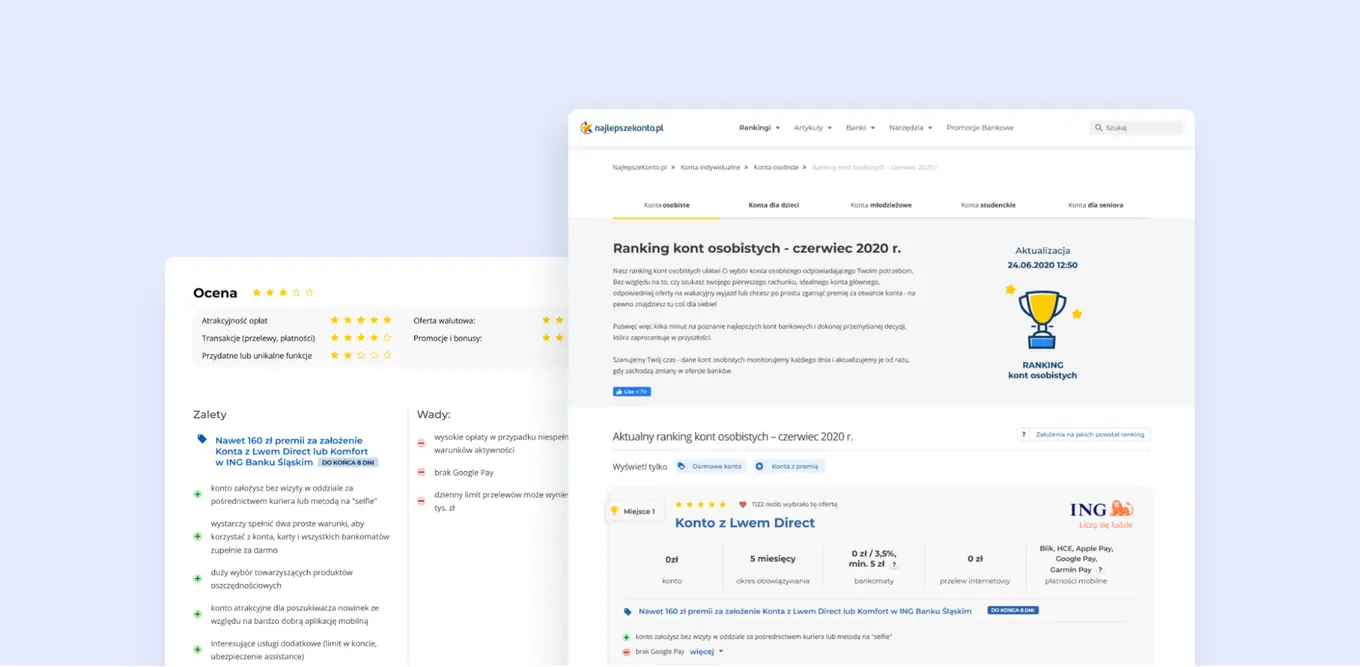Select the Konta dla seniora tab
The image size is (1360, 667).
pos(1095,205)
